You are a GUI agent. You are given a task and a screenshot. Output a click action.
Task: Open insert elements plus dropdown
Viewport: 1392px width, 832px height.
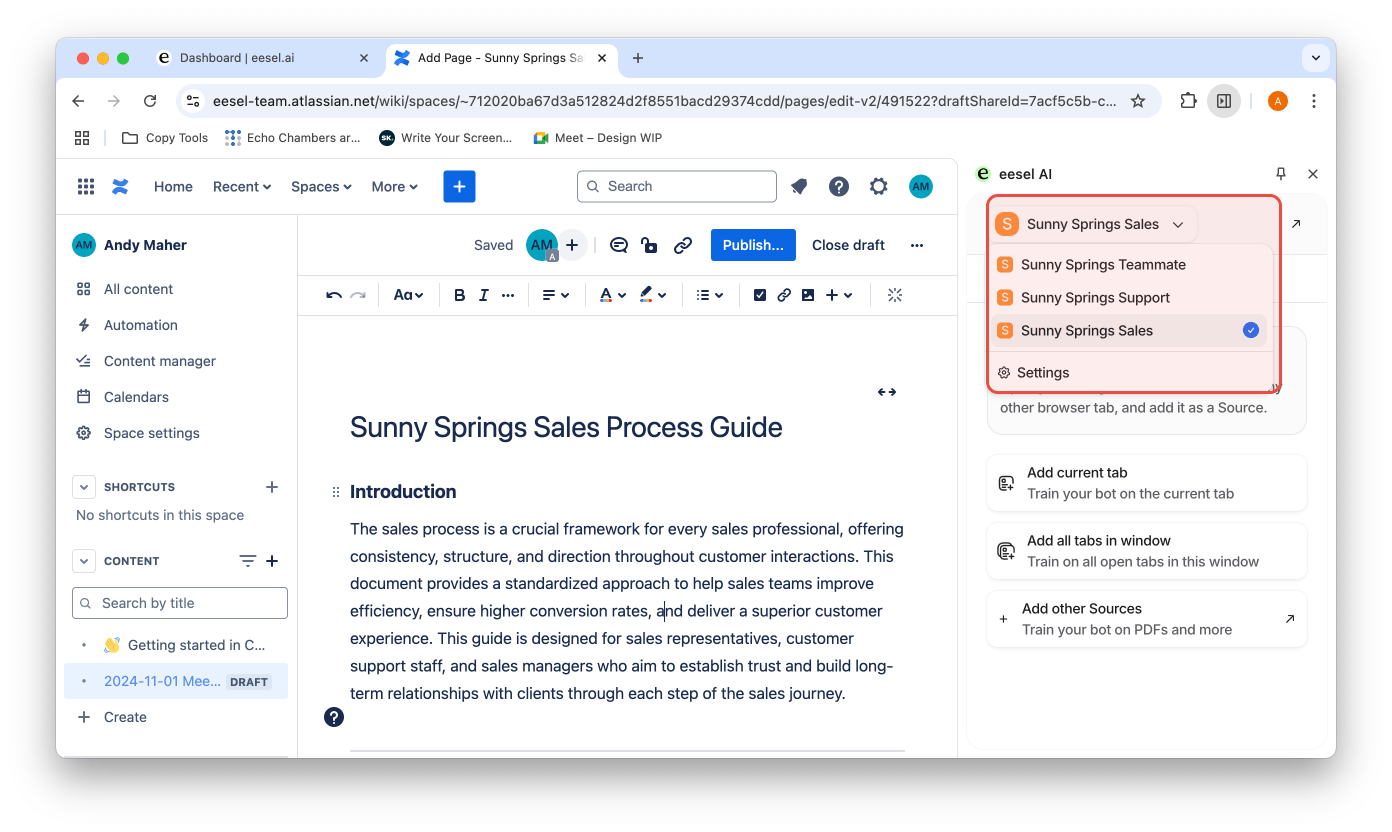pos(838,295)
